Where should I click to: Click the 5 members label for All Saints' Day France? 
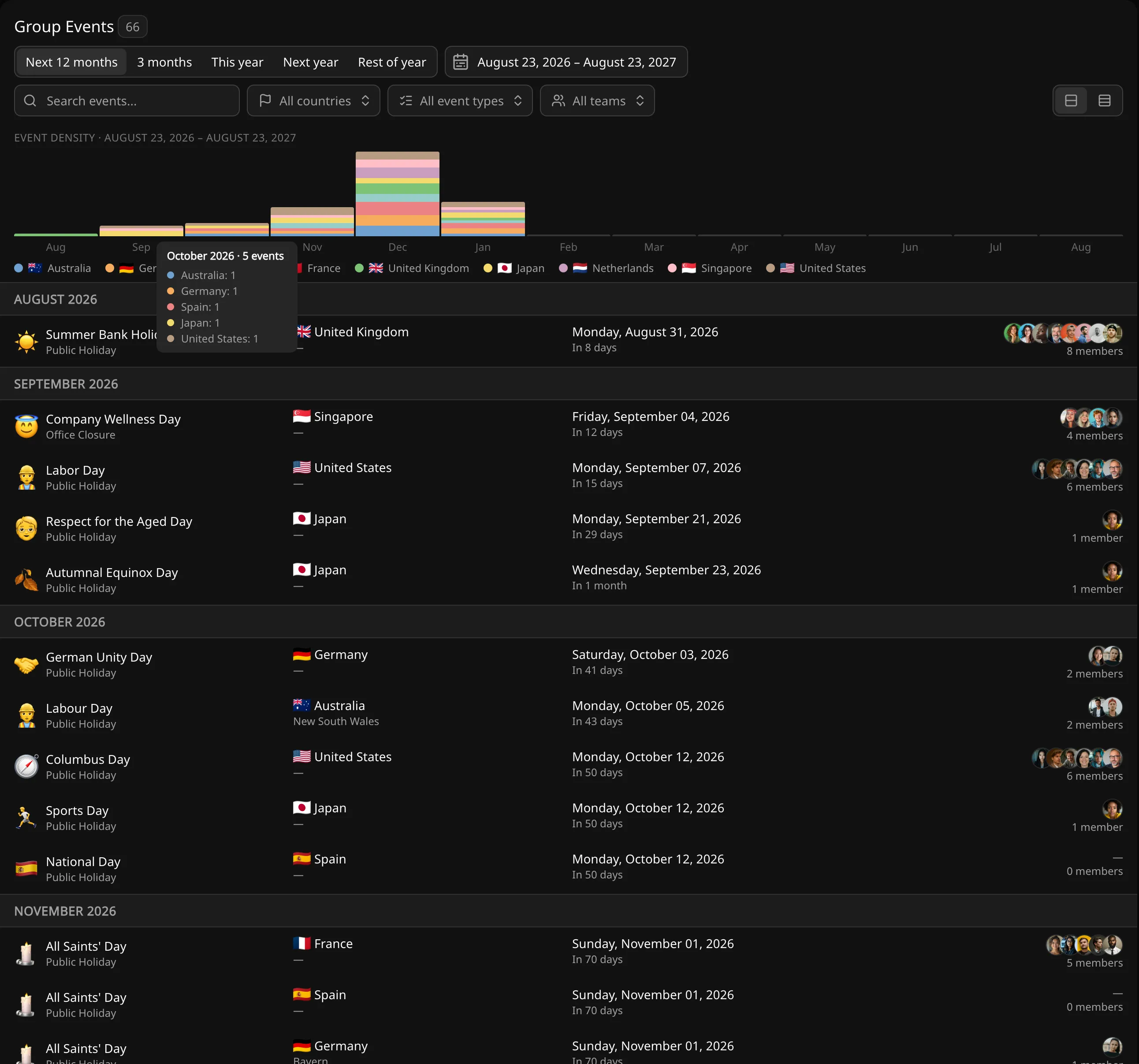click(x=1094, y=963)
